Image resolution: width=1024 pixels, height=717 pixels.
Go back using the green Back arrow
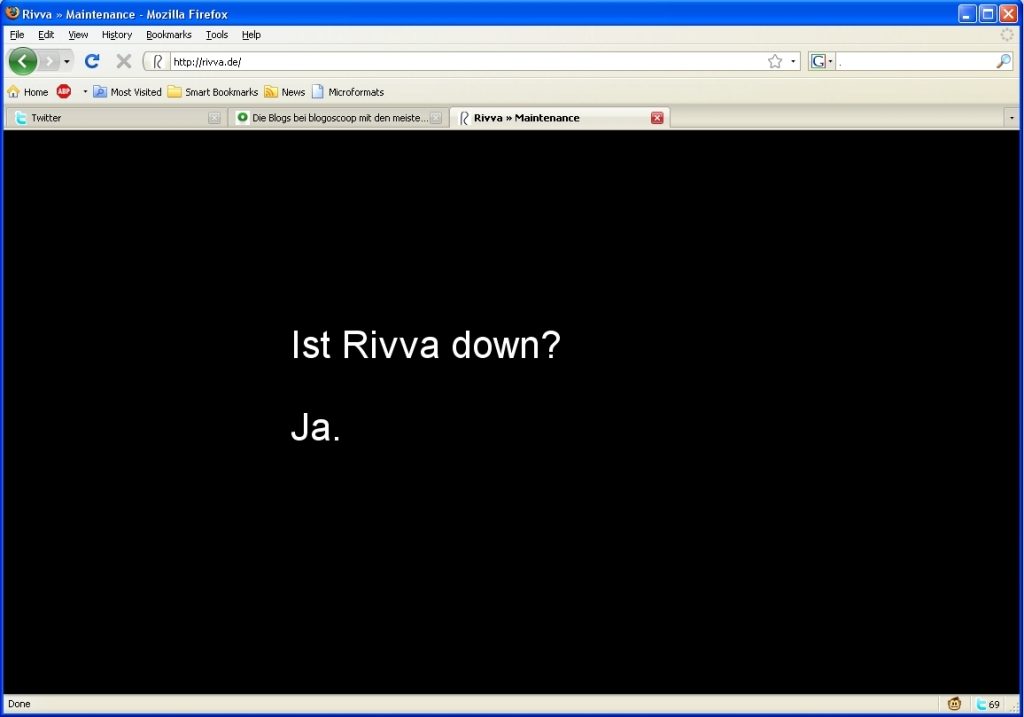click(x=23, y=61)
